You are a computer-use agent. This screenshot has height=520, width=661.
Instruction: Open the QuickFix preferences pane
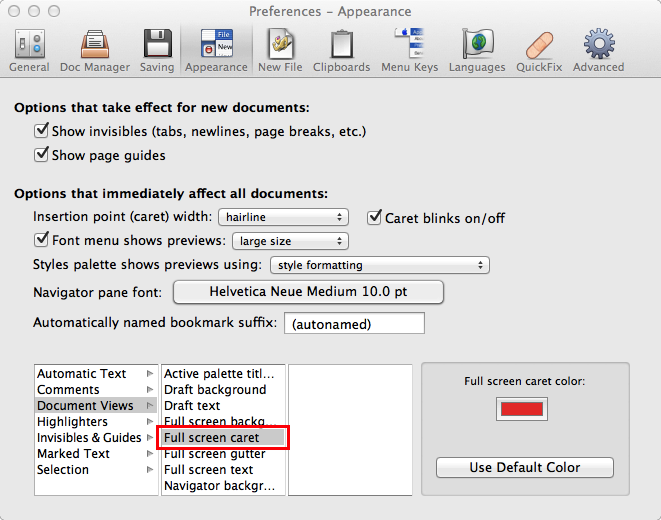click(540, 50)
